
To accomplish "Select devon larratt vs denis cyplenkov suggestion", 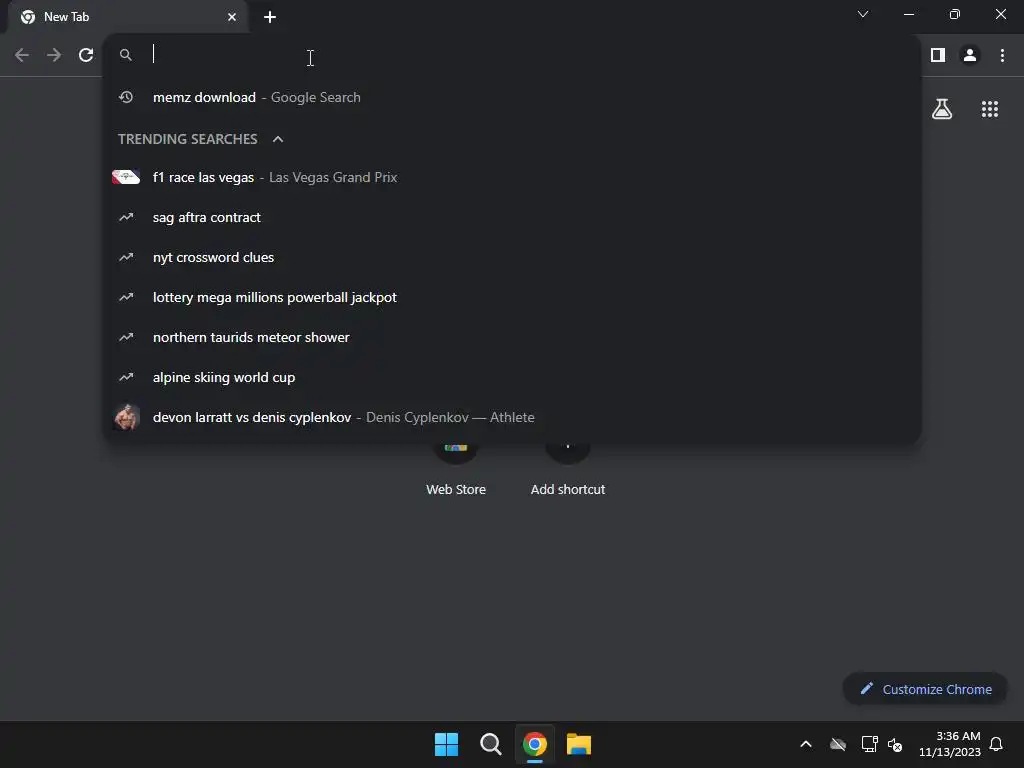I will [x=513, y=417].
